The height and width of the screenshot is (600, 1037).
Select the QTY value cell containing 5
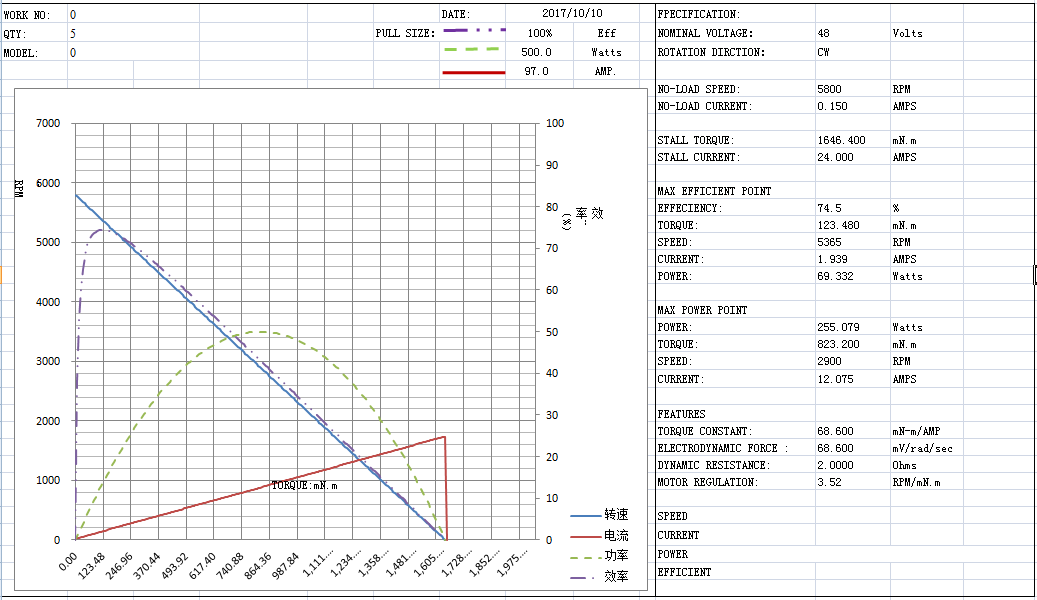pyautogui.click(x=73, y=33)
